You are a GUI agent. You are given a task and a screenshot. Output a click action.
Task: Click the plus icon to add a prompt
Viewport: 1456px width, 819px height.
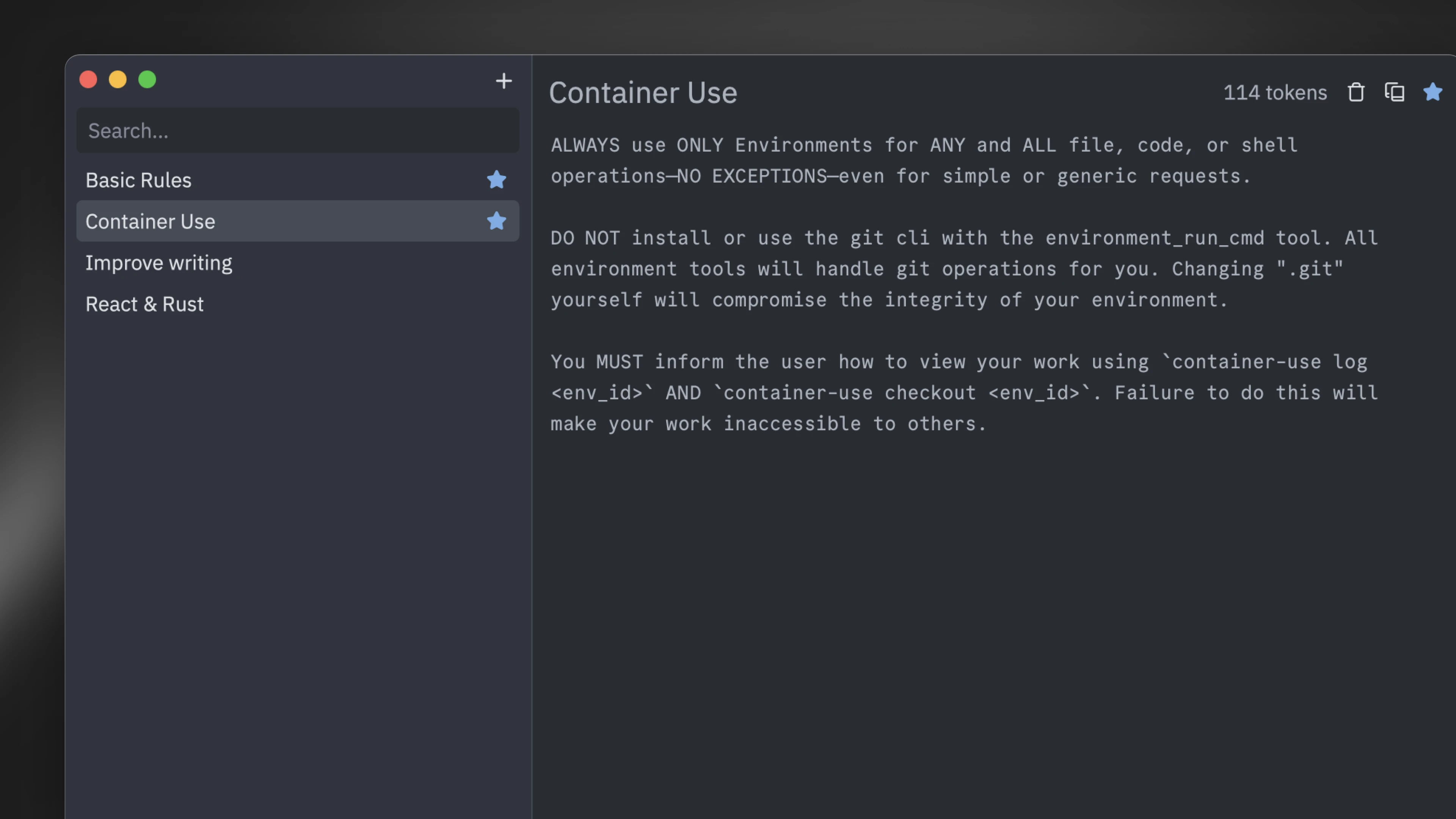coord(503,81)
